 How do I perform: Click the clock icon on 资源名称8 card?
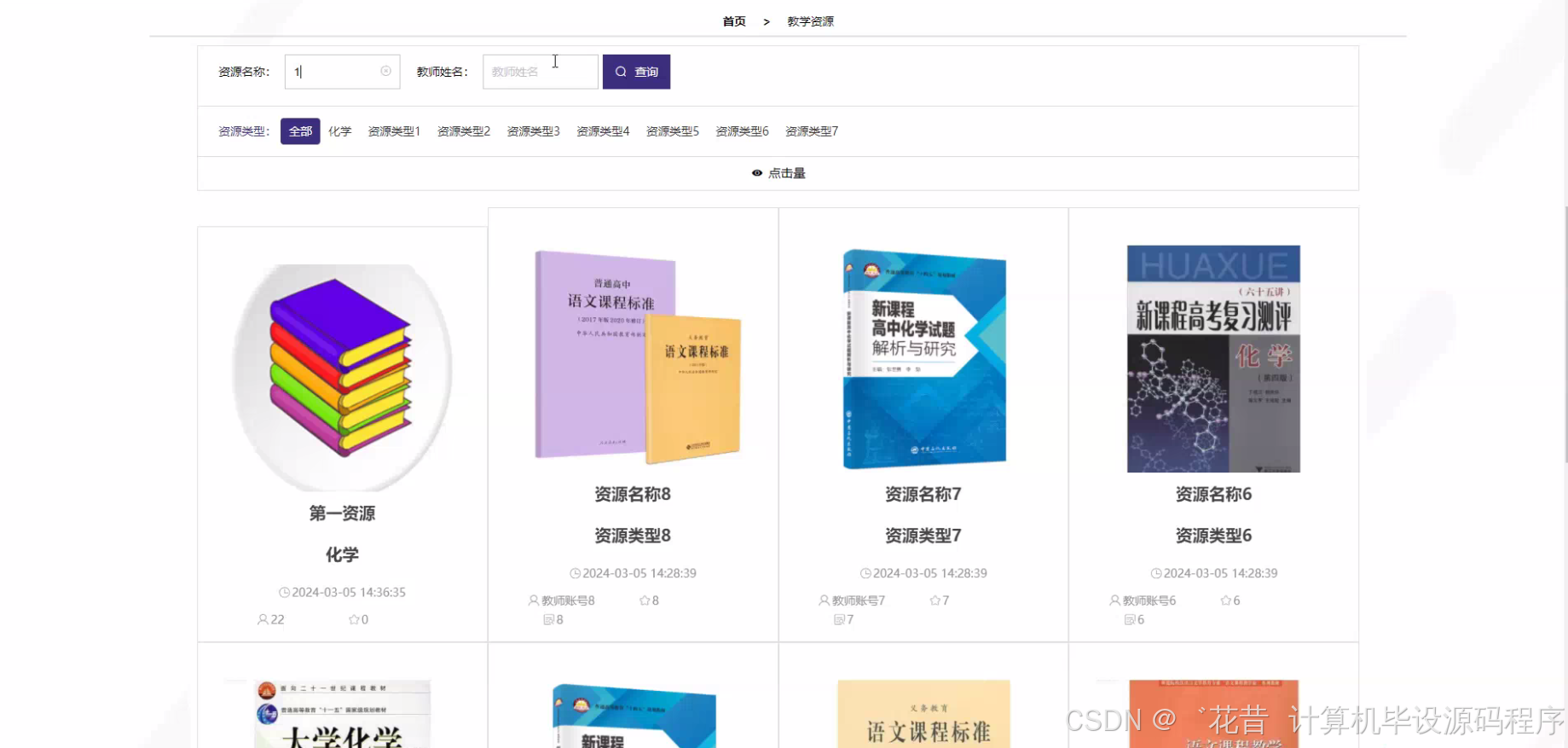575,574
